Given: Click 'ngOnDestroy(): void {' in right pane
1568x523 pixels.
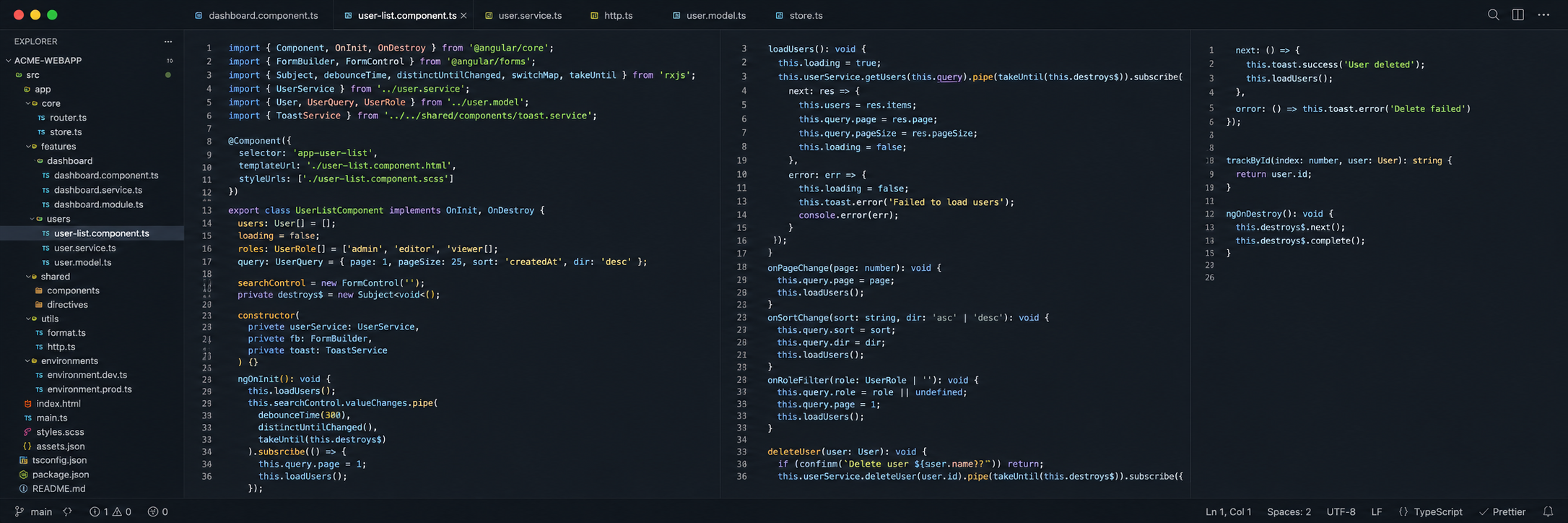Looking at the screenshot, I should pyautogui.click(x=1280, y=214).
